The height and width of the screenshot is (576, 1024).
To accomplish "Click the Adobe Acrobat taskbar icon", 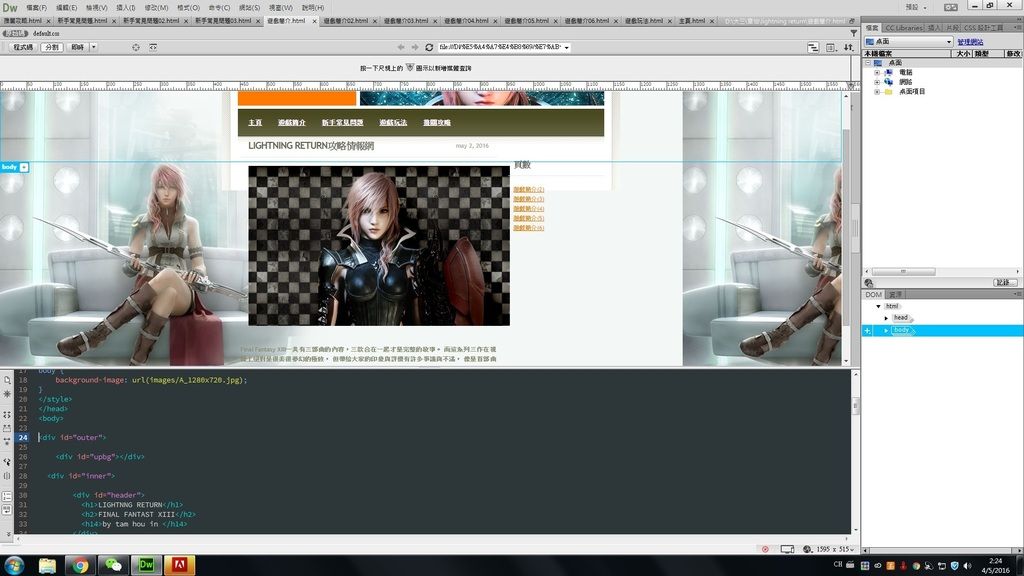I will click(x=180, y=565).
